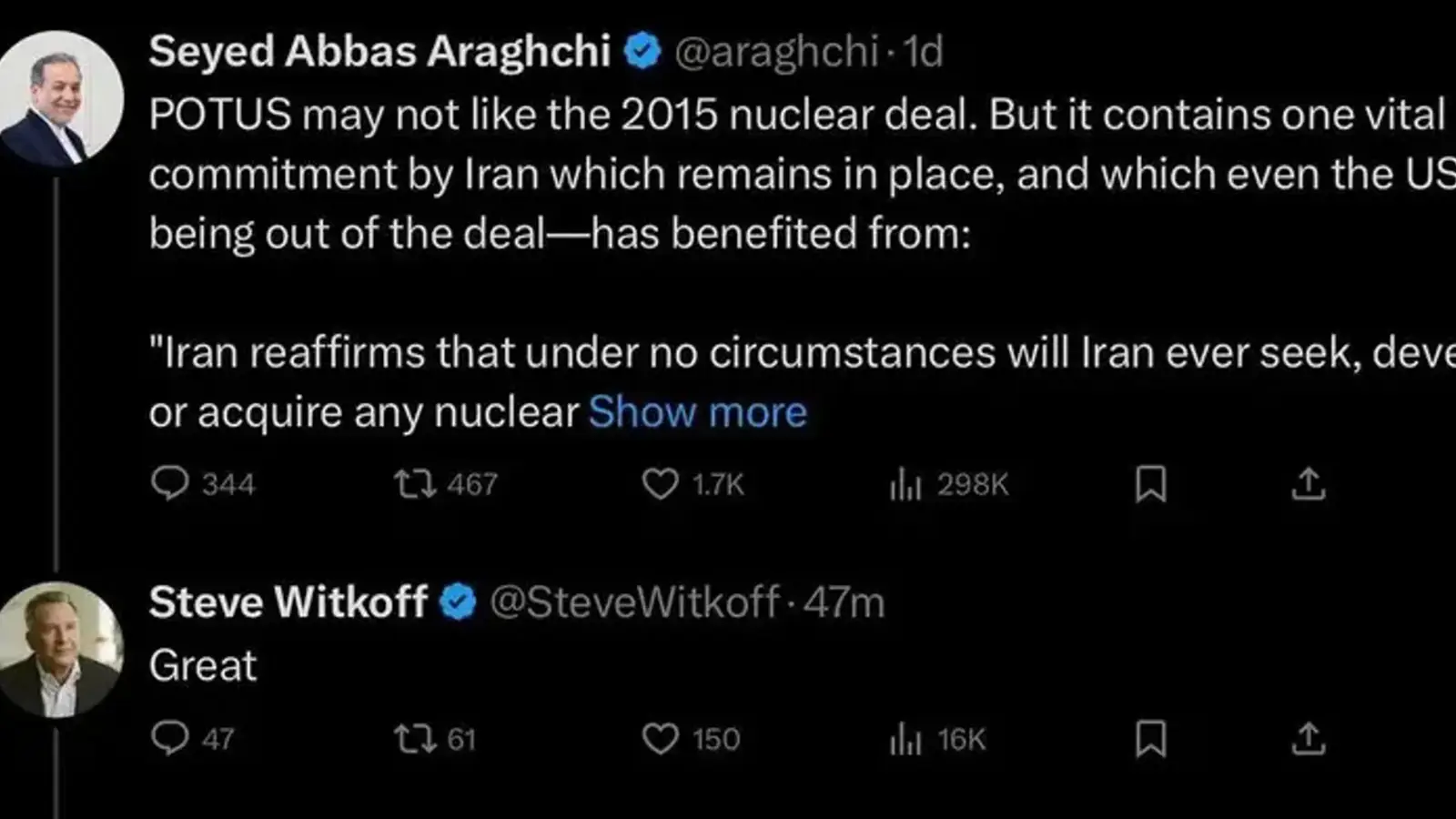
Task: Open replies on Araghchi's tweet
Action: pyautogui.click(x=203, y=483)
